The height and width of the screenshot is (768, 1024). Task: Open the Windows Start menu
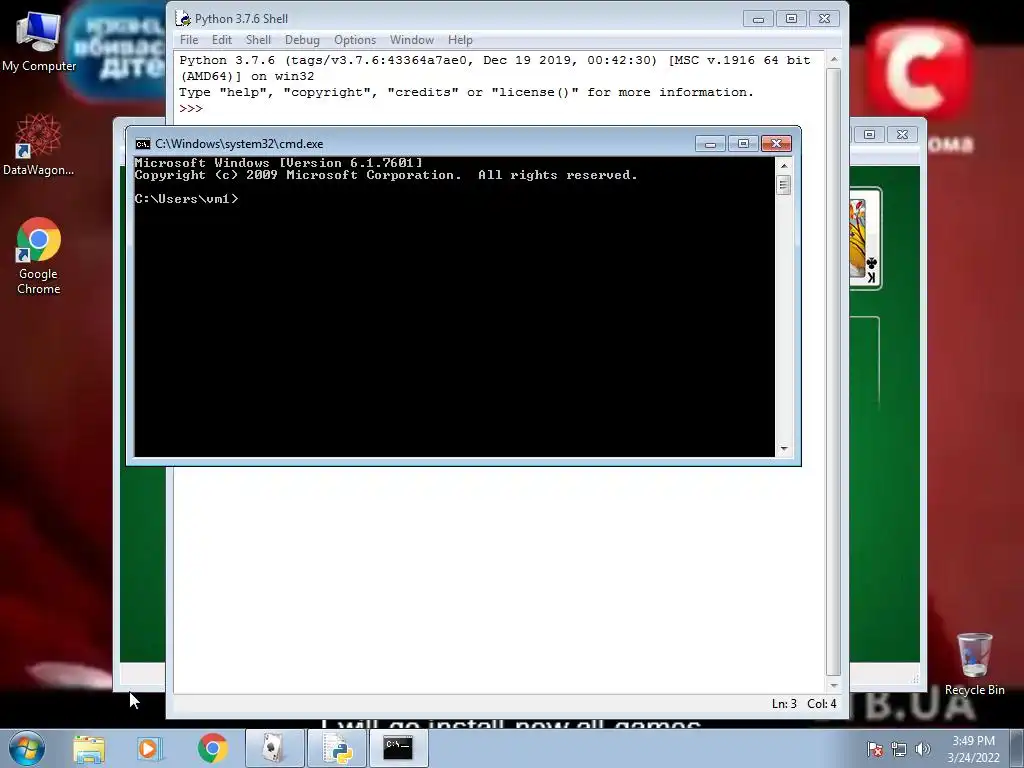tap(27, 748)
